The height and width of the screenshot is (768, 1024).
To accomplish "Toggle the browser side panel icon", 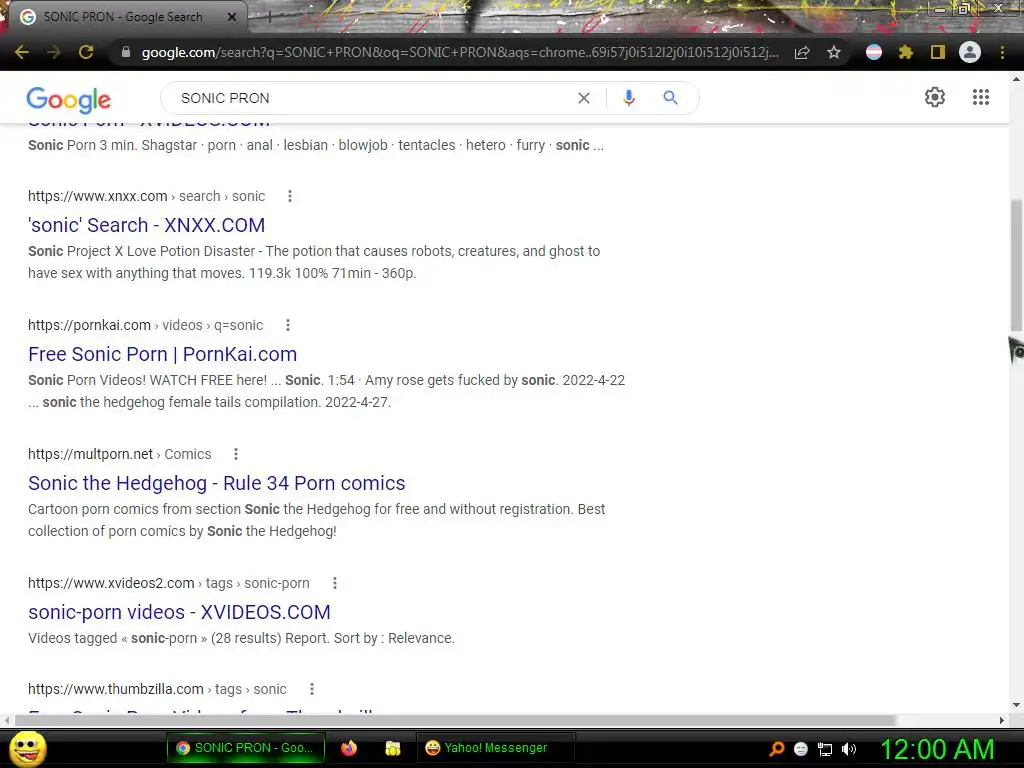I will pyautogui.click(x=938, y=52).
